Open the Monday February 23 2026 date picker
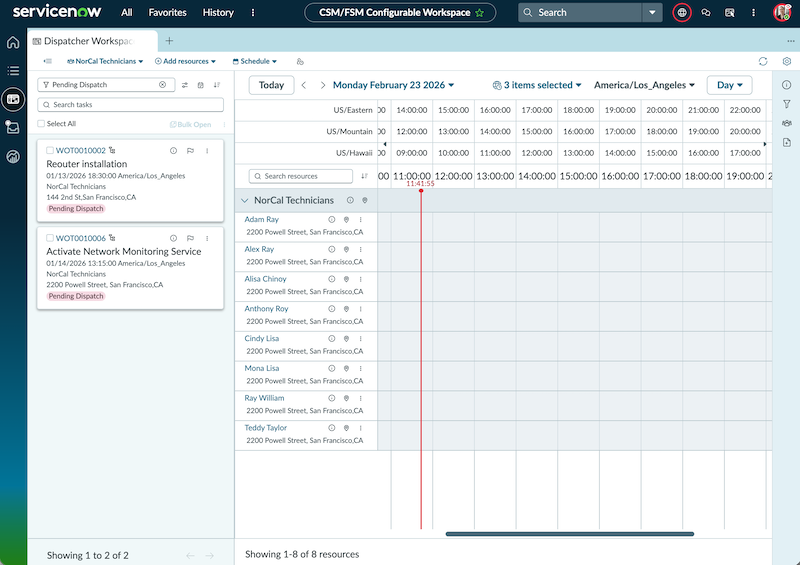800x565 pixels. pos(393,85)
